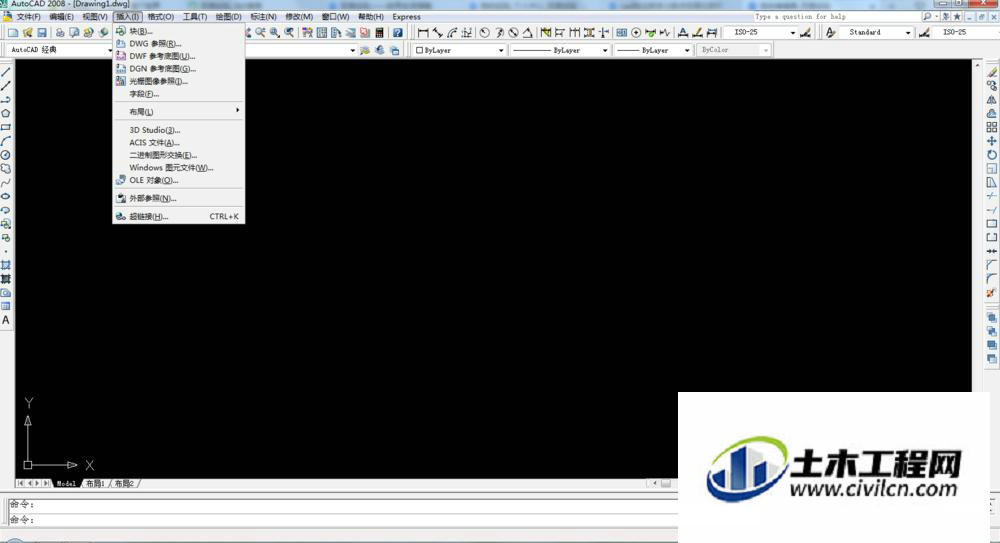The width and height of the screenshot is (1000, 543).
Task: Select the Revision Cloud tool
Action: point(6,168)
